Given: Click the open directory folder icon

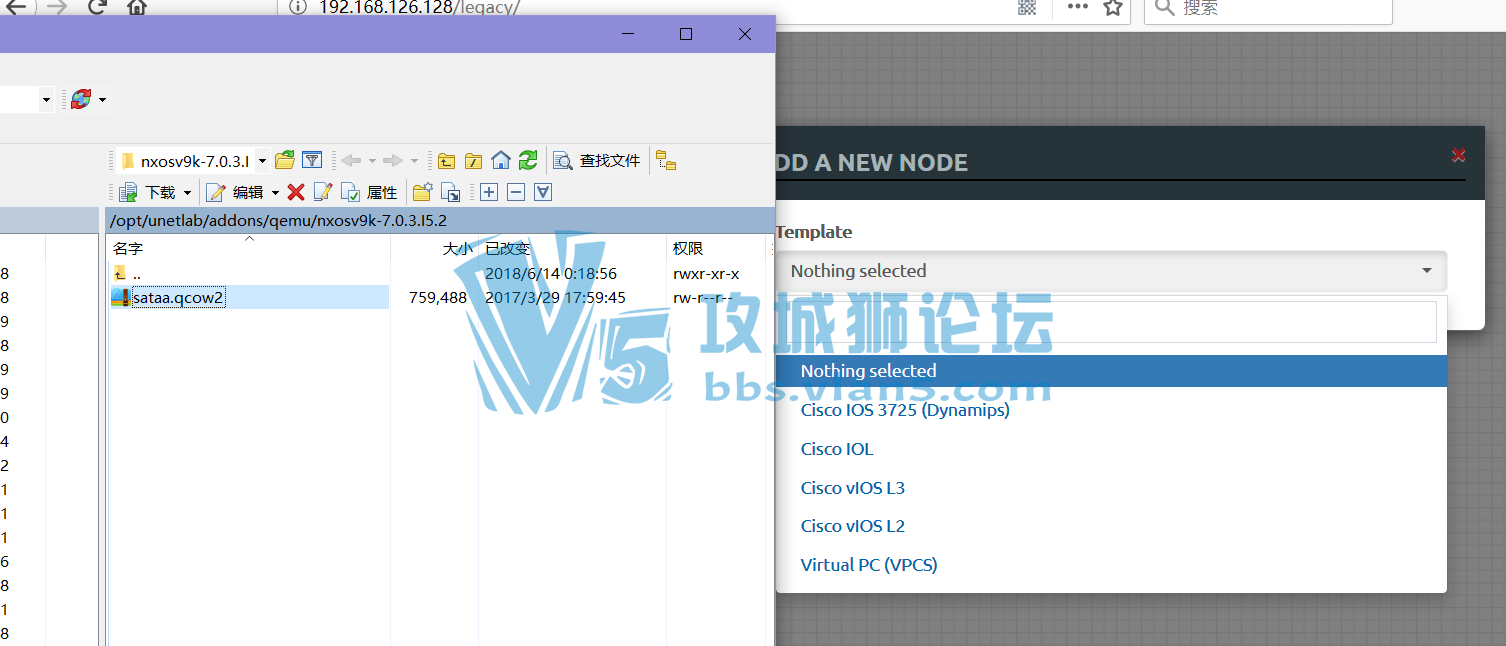Looking at the screenshot, I should tap(285, 160).
